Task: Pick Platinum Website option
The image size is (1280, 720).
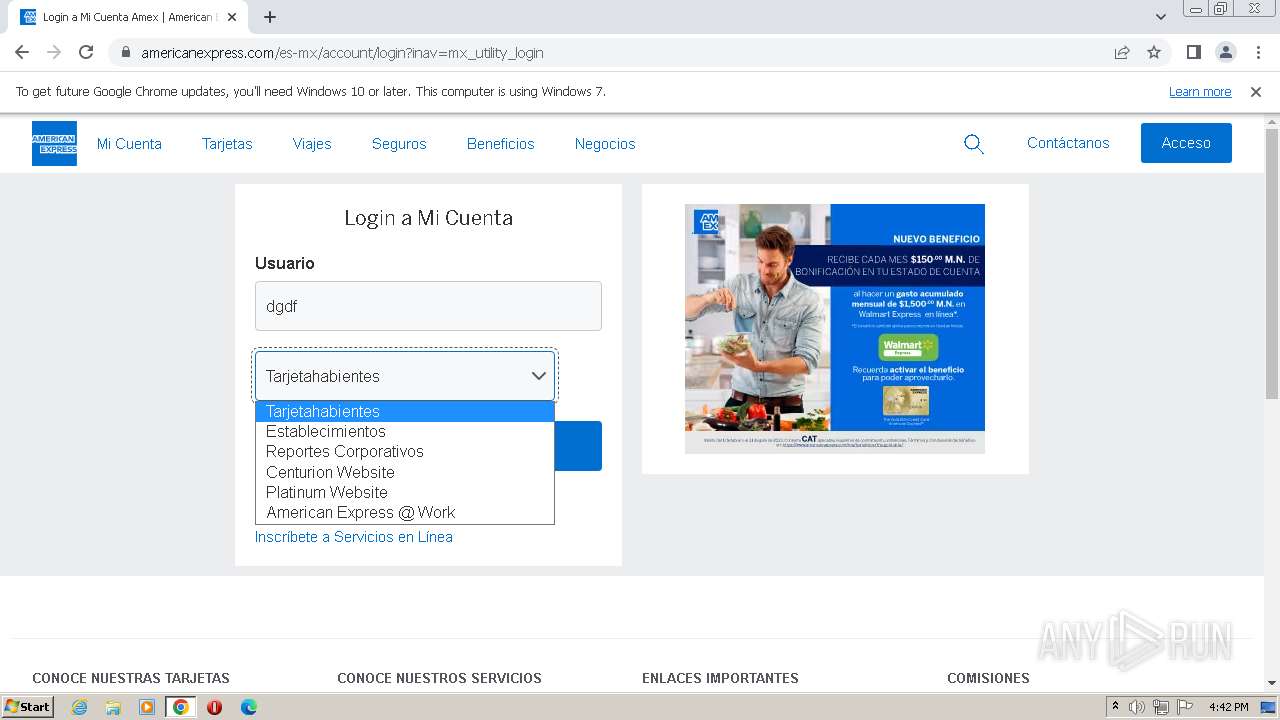Action: (x=405, y=492)
